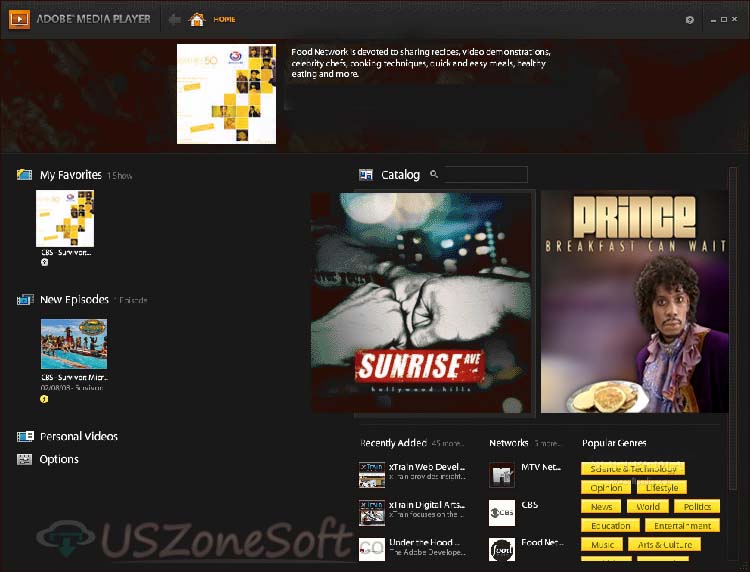Show more Recently Added shows
This screenshot has width=750, height=572.
click(x=448, y=443)
